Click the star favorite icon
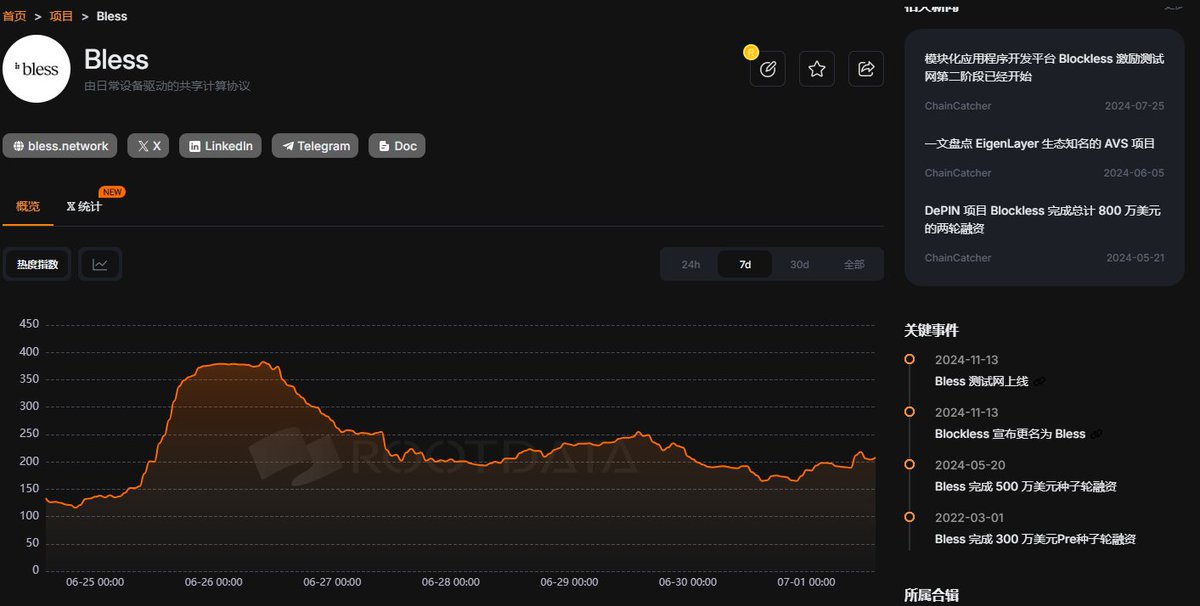This screenshot has width=1200, height=606. (817, 69)
